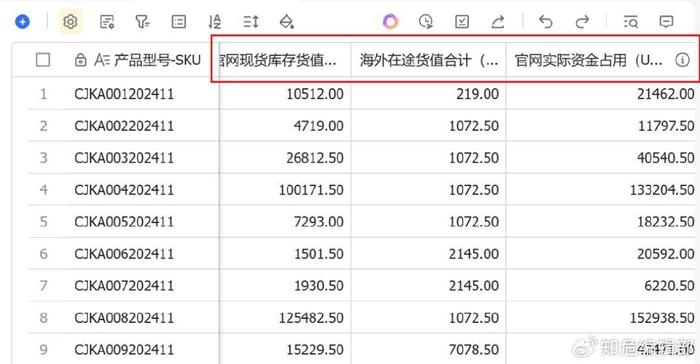Click the inventory value cell 1501.50
Image resolution: width=700 pixels, height=364 pixels.
coord(285,254)
